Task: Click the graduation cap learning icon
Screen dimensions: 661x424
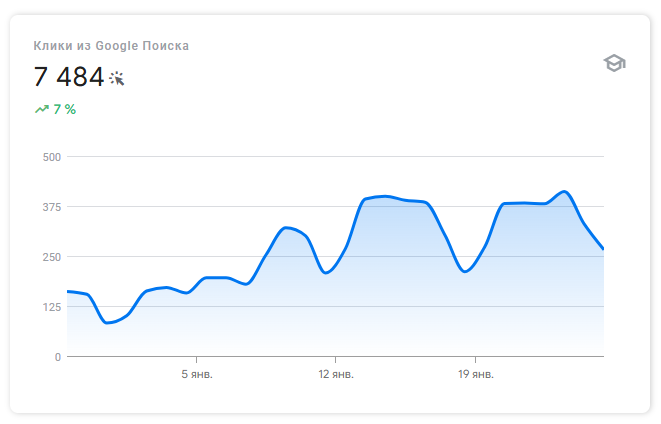Action: point(613,64)
